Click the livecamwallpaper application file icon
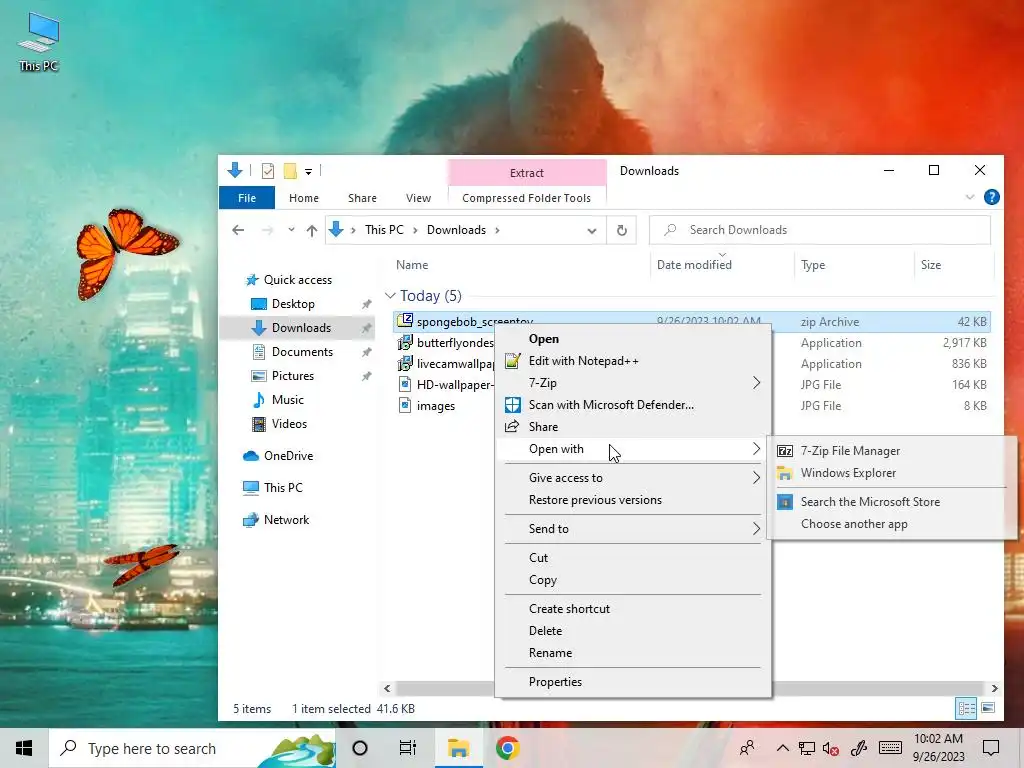The width and height of the screenshot is (1024, 768). point(405,363)
